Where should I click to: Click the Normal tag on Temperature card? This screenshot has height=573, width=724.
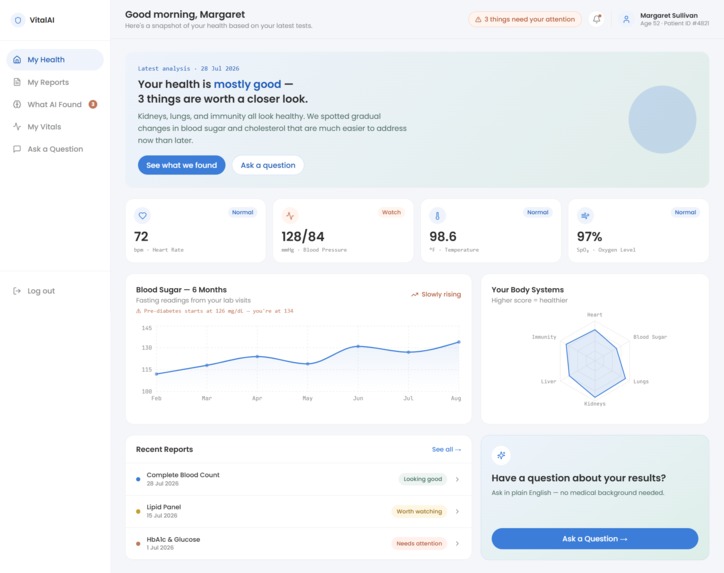pyautogui.click(x=537, y=212)
